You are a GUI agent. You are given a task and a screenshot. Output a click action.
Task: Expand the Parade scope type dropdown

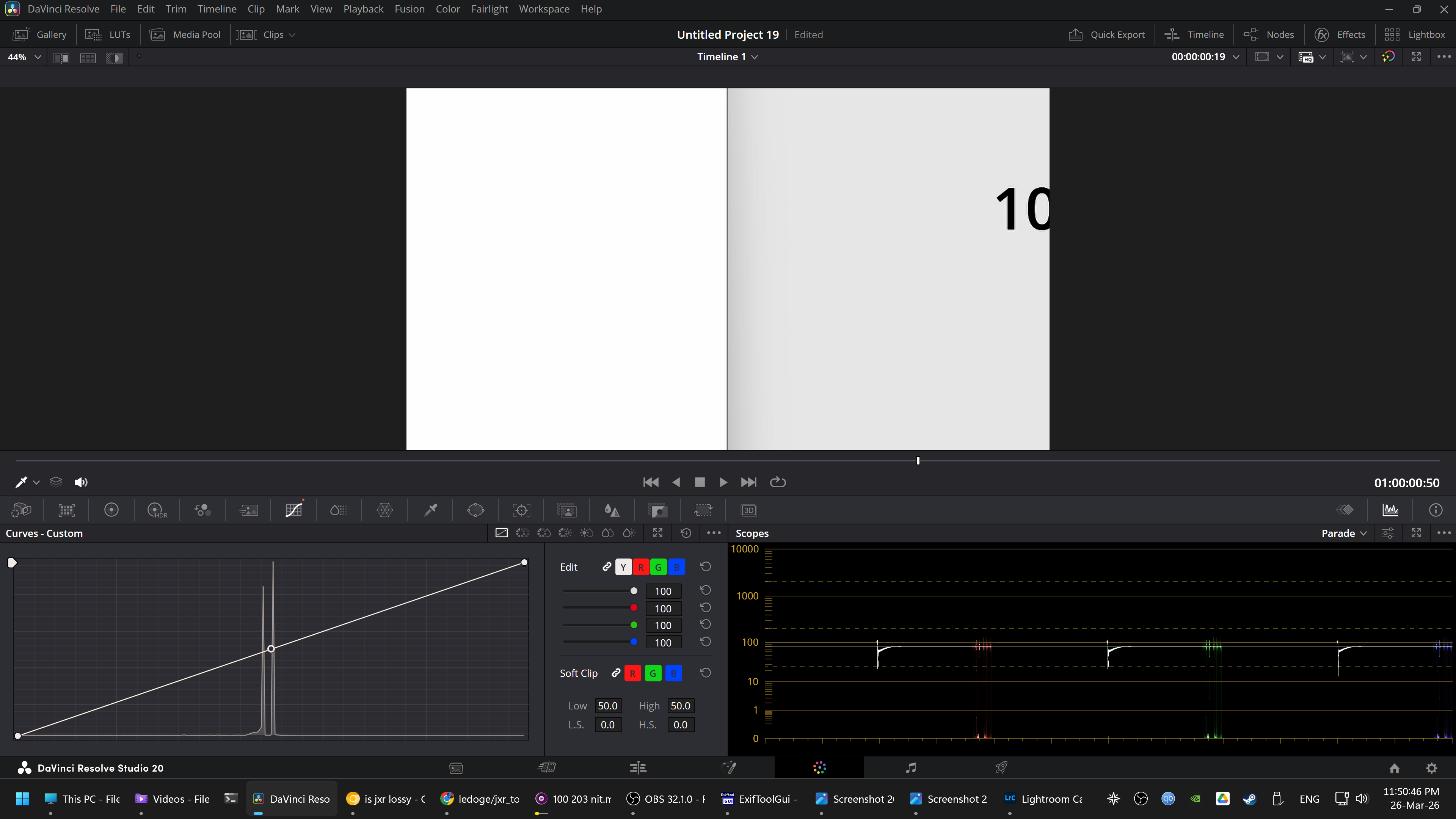click(x=1344, y=533)
